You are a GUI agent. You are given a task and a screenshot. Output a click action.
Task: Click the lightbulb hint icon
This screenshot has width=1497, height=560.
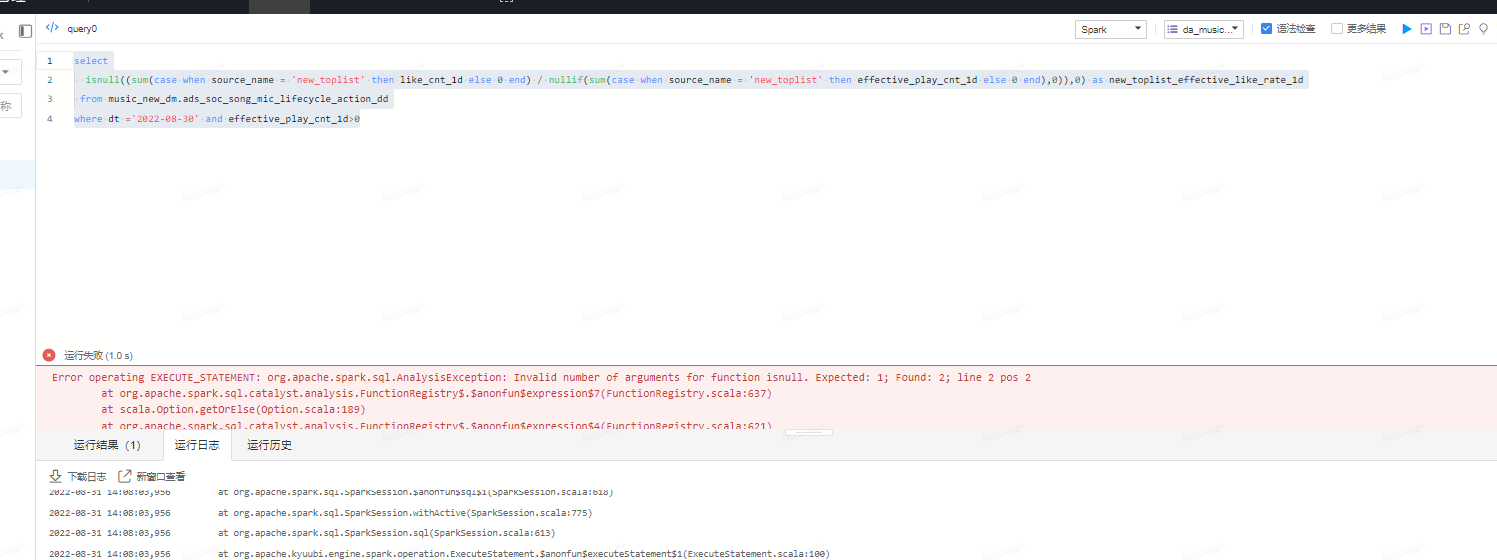[x=1483, y=29]
